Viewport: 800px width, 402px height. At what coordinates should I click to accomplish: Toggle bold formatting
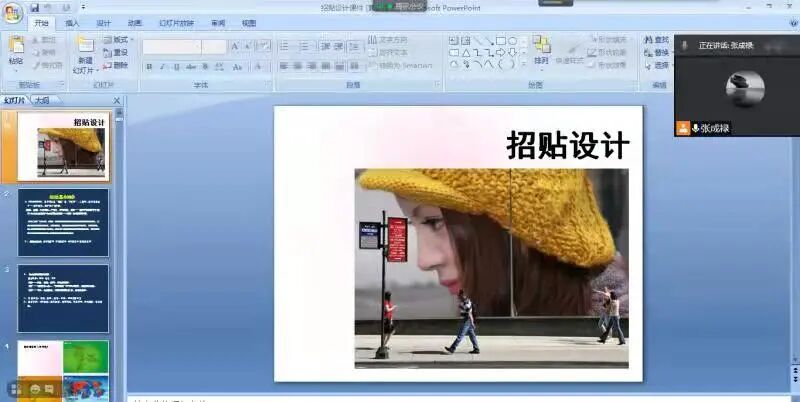pos(149,67)
